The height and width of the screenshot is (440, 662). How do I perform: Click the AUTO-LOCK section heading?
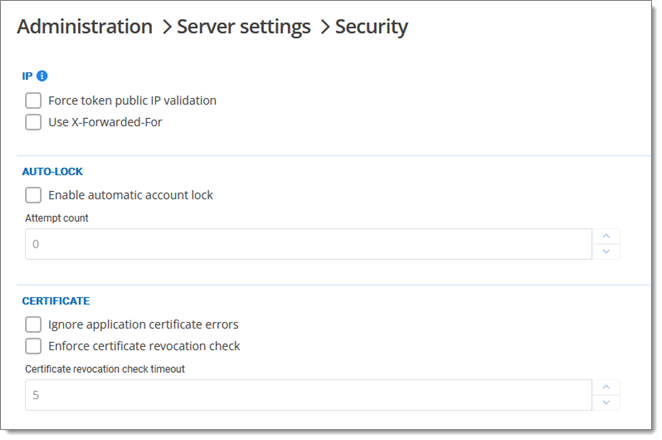tap(53, 172)
